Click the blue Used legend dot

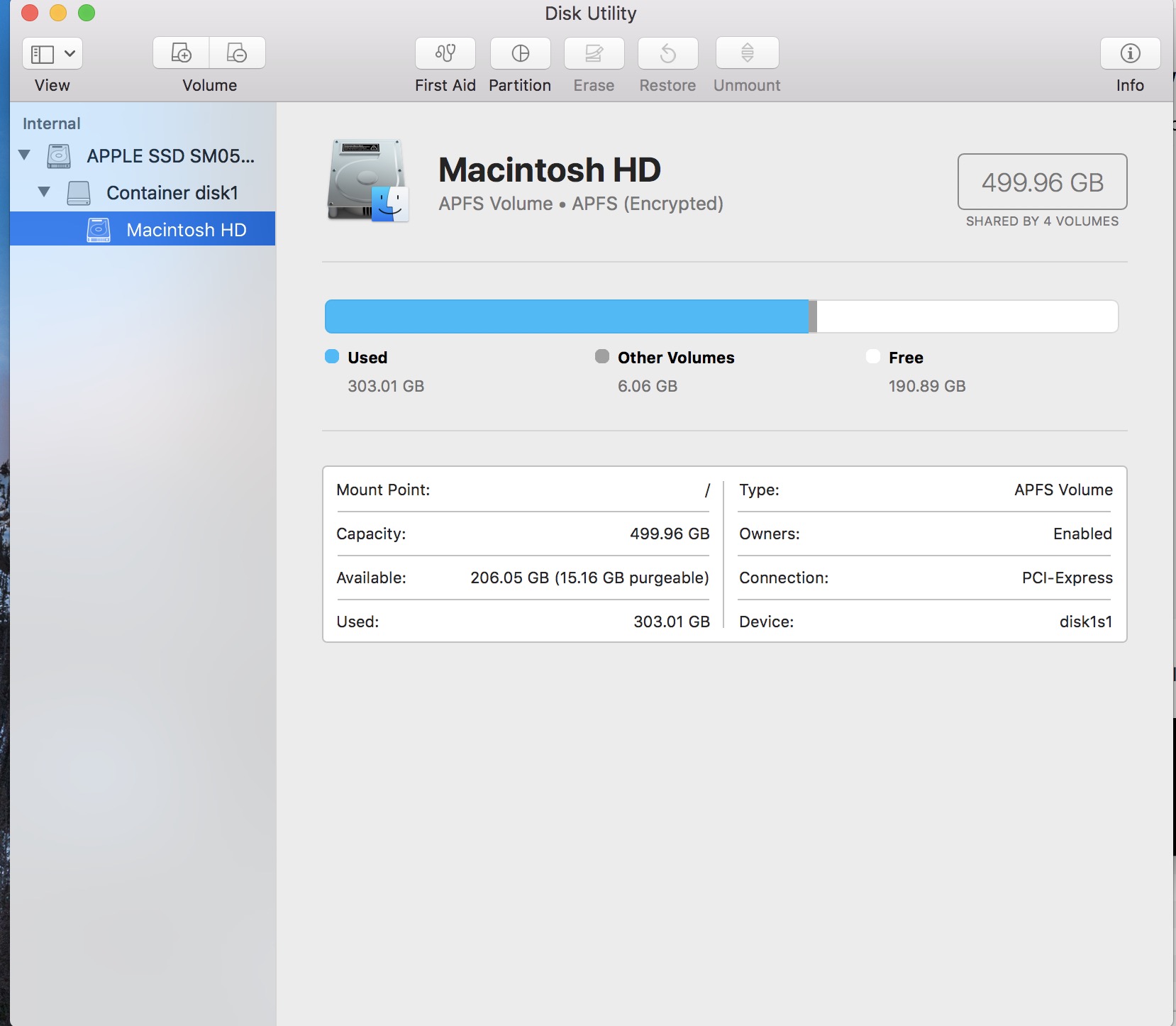coord(332,356)
